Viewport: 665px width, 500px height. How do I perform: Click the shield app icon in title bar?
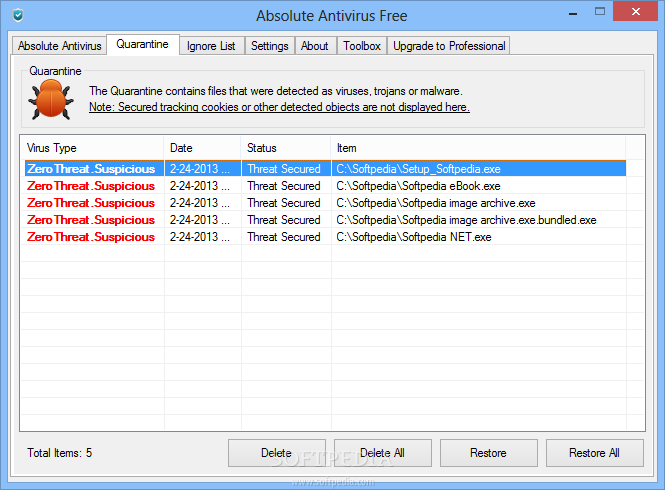point(18,15)
